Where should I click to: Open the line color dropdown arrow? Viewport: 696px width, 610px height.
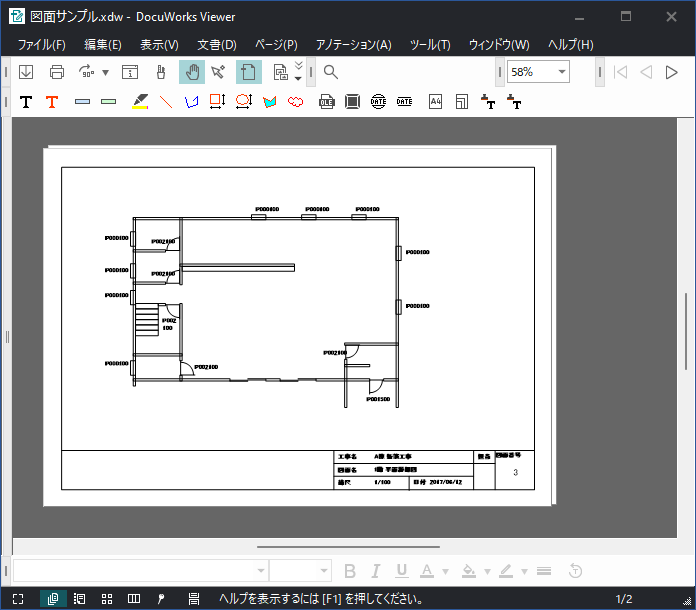[524, 572]
